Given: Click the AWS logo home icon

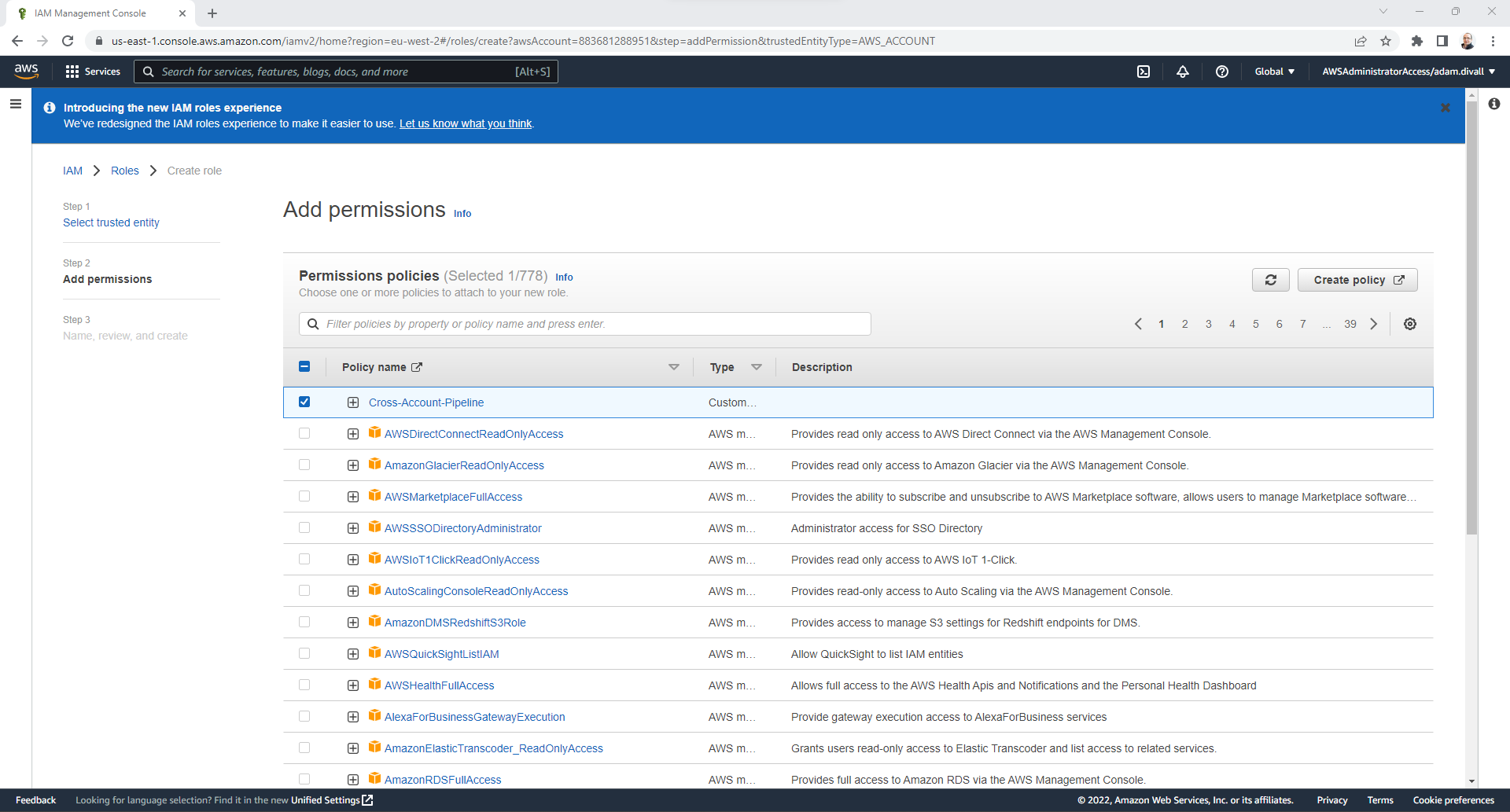Looking at the screenshot, I should (27, 71).
